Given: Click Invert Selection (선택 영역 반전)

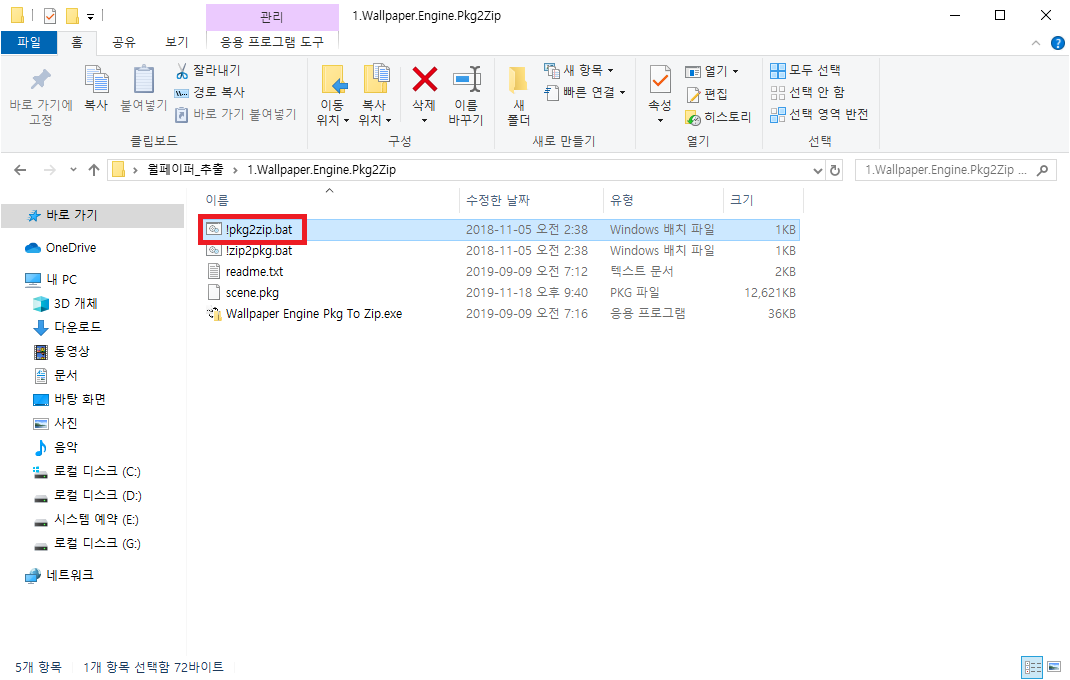Looking at the screenshot, I should pyautogui.click(x=819, y=114).
